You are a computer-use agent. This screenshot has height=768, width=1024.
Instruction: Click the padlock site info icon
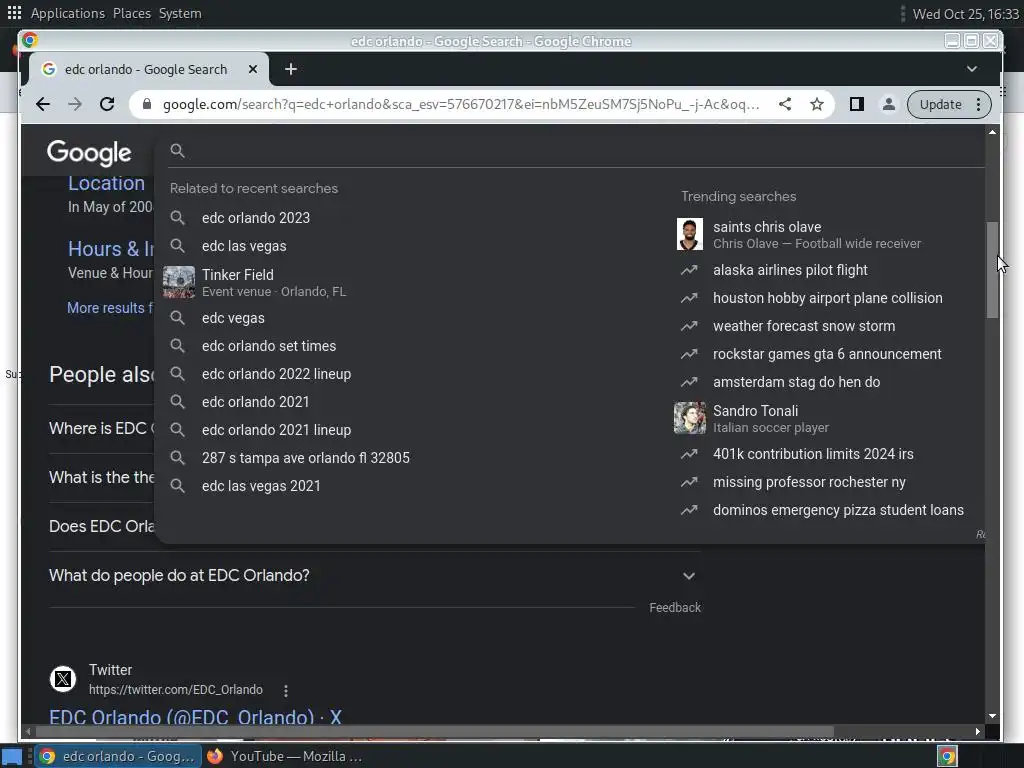pyautogui.click(x=147, y=104)
